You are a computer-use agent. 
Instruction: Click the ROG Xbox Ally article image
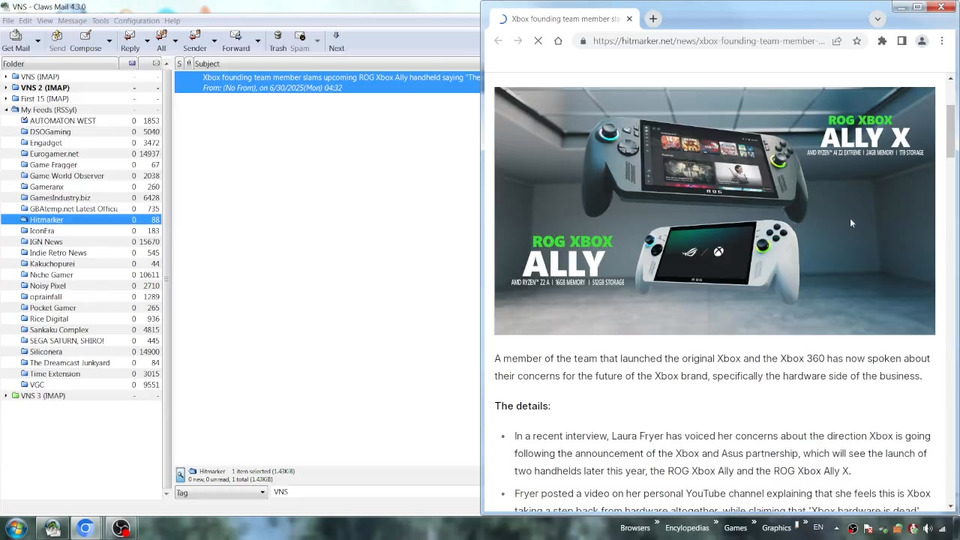[714, 211]
